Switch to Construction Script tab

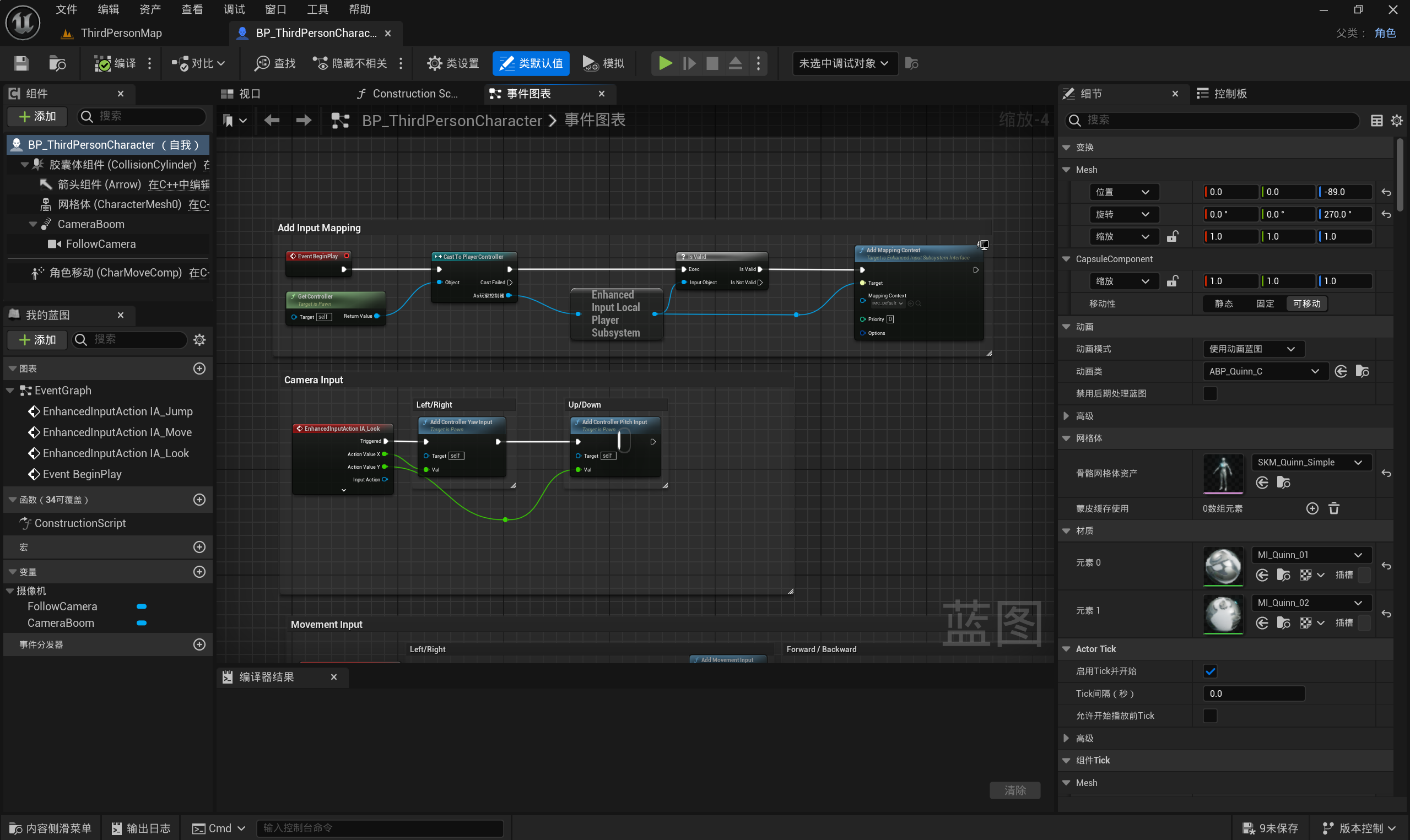(408, 94)
